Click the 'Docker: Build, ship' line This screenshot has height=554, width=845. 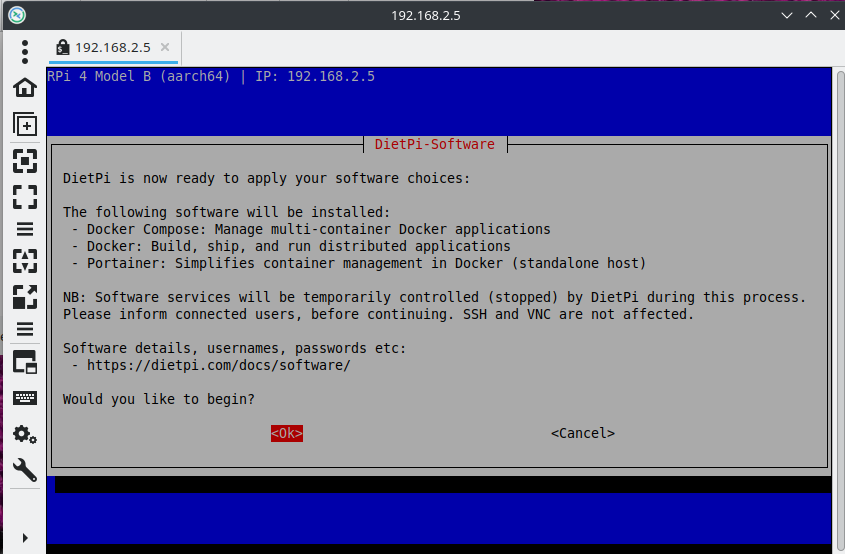coord(291,246)
